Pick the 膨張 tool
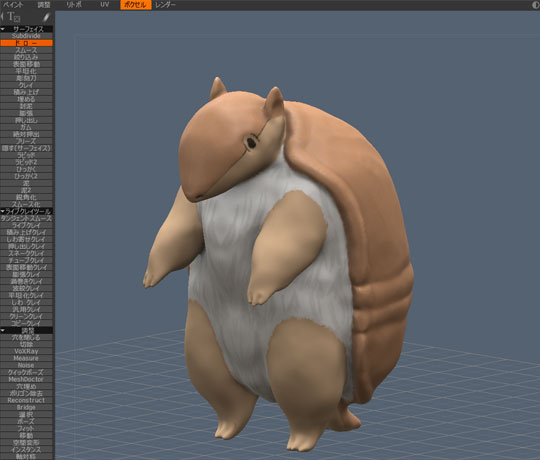540x460 pixels. coord(27,113)
